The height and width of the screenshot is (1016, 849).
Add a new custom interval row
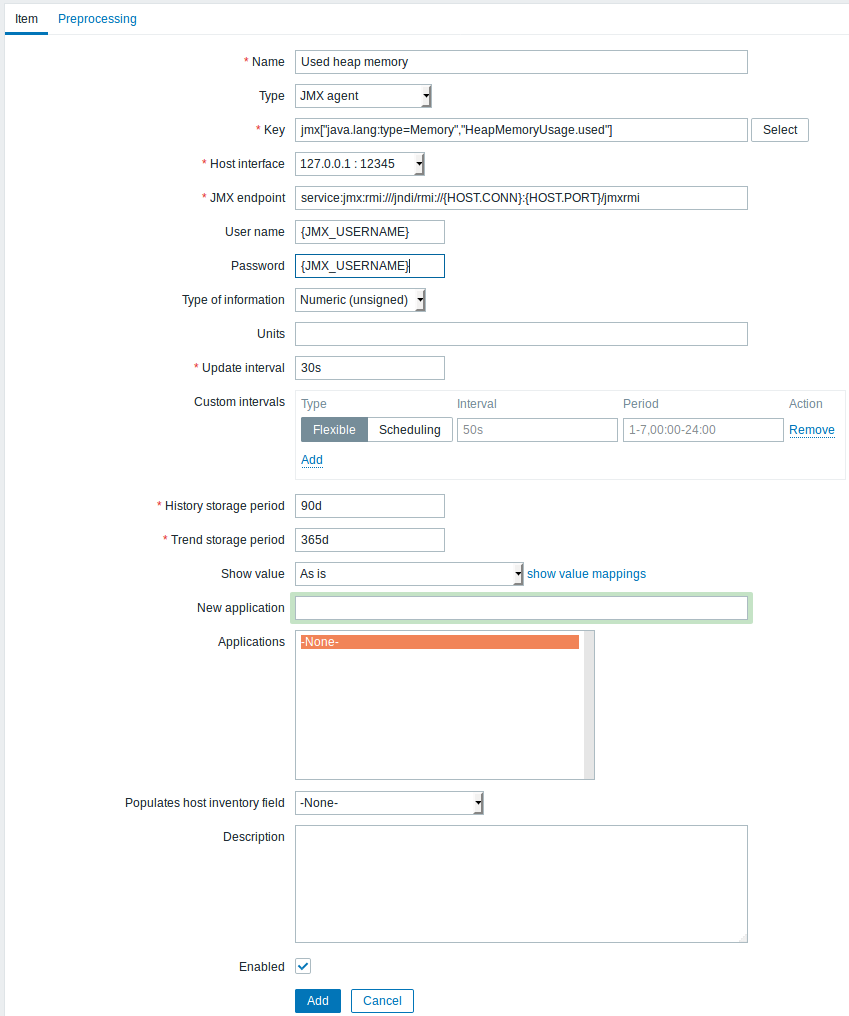coord(312,460)
